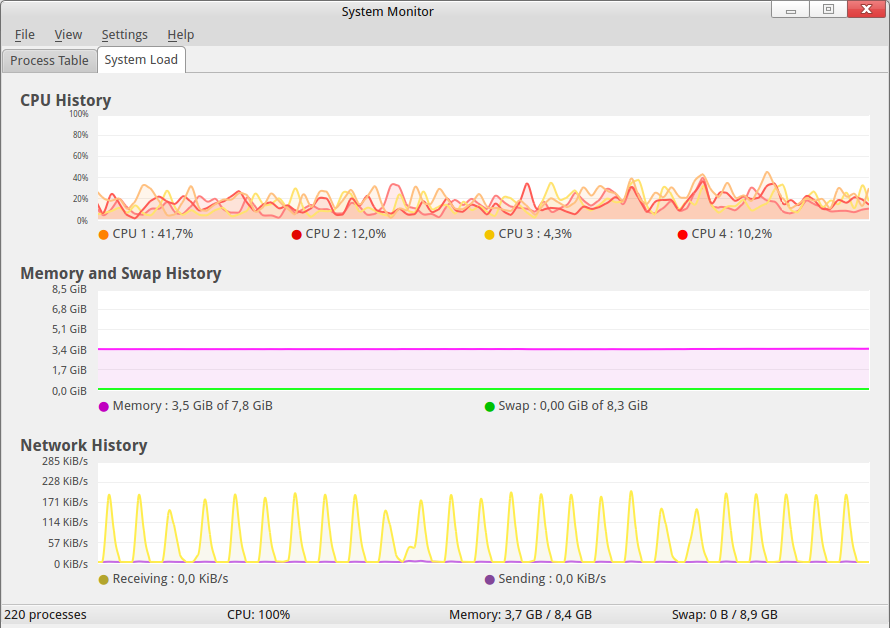Image resolution: width=890 pixels, height=628 pixels.
Task: Click the red CPU 4 legend dot
Action: pos(683,235)
